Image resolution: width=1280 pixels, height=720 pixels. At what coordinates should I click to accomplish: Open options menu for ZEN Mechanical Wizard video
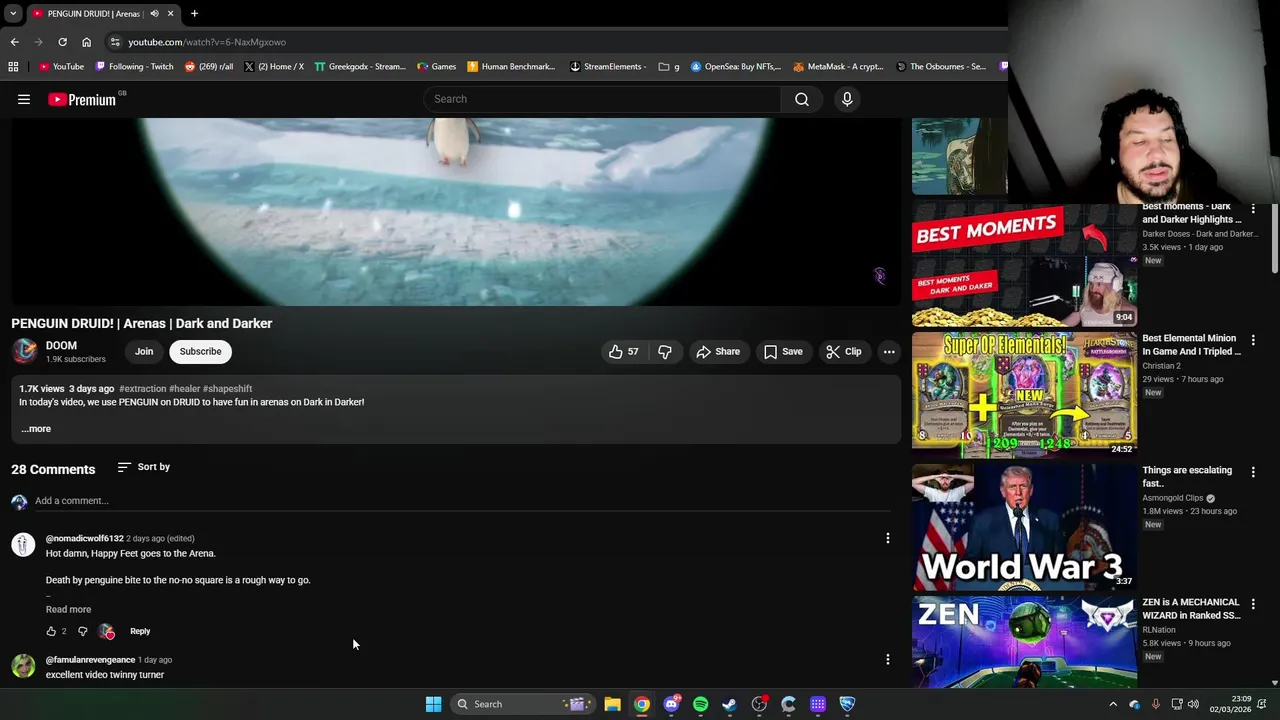coord(1253,604)
